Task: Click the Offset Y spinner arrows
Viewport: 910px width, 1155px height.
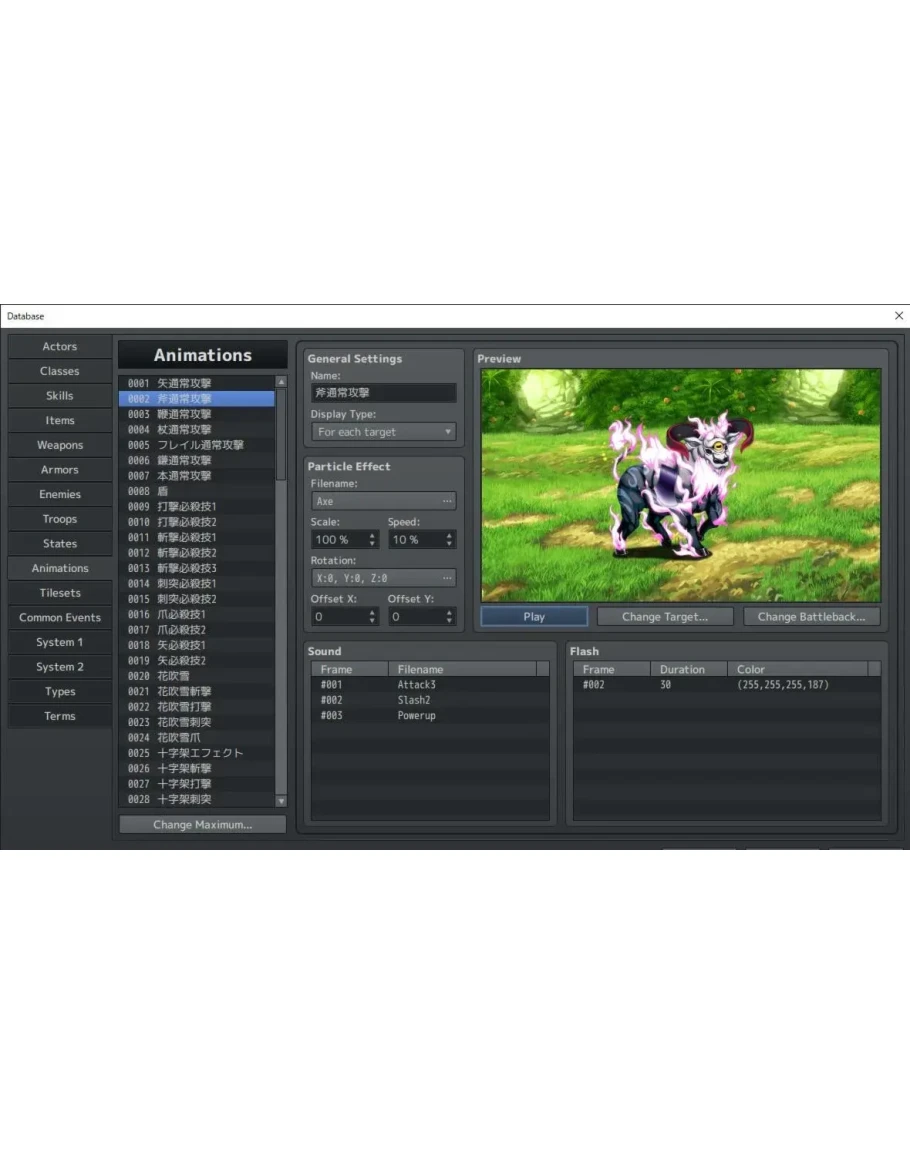Action: (449, 617)
